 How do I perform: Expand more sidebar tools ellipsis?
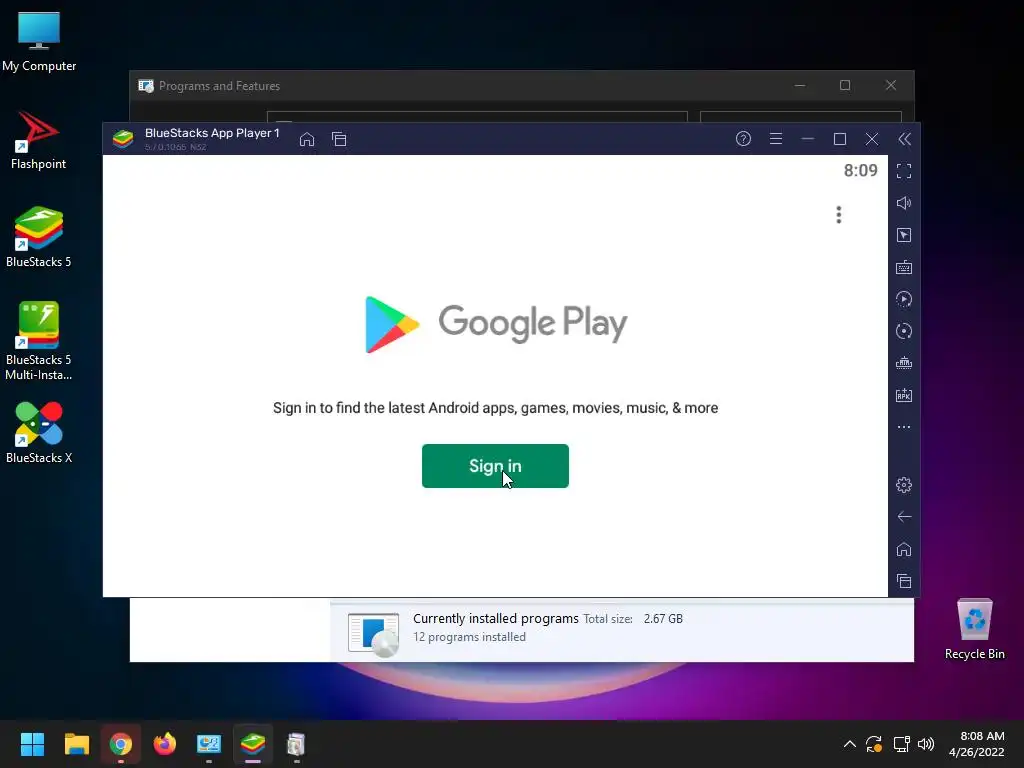[904, 427]
